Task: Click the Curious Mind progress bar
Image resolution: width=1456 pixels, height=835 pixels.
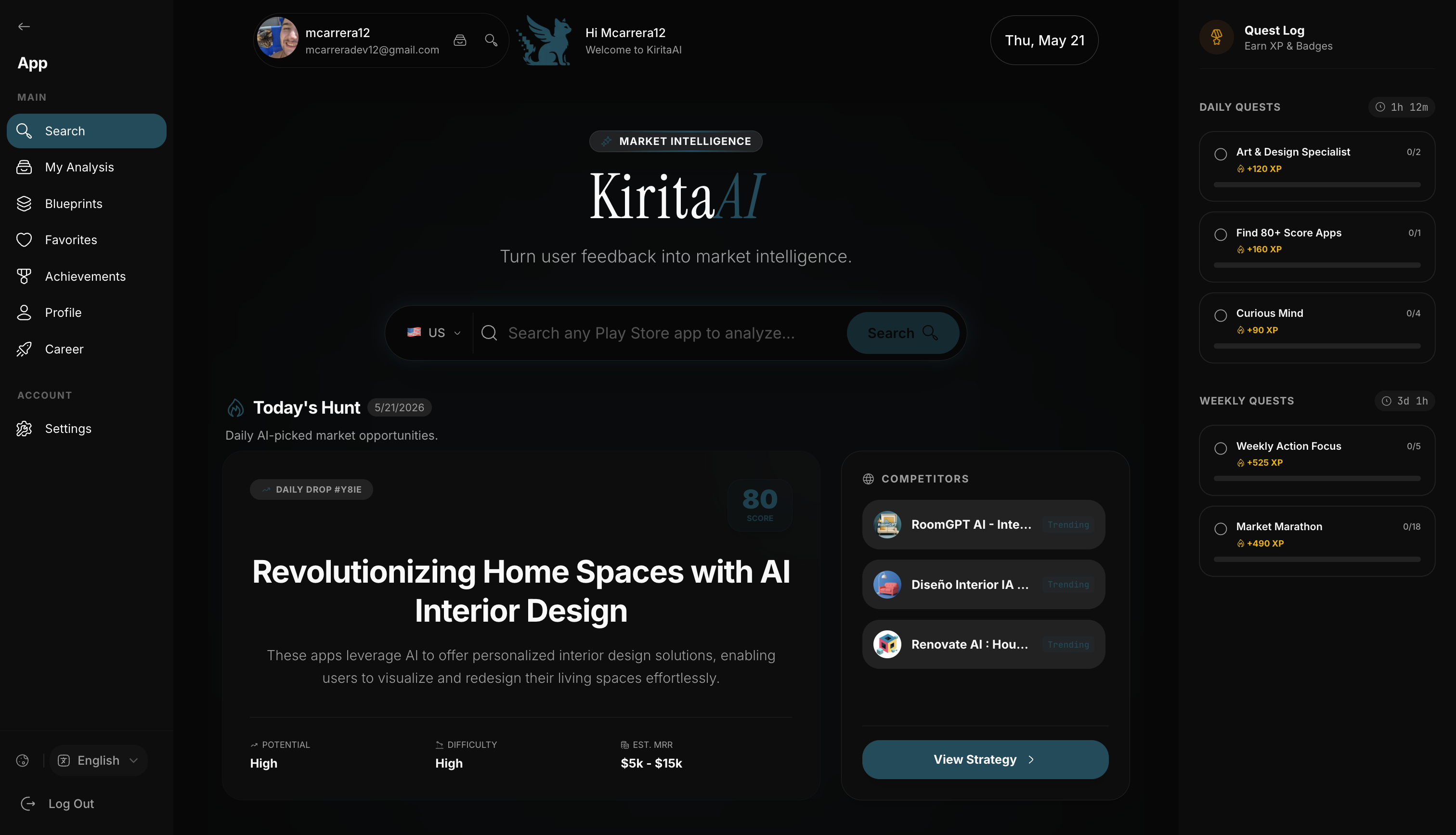Action: [x=1317, y=346]
